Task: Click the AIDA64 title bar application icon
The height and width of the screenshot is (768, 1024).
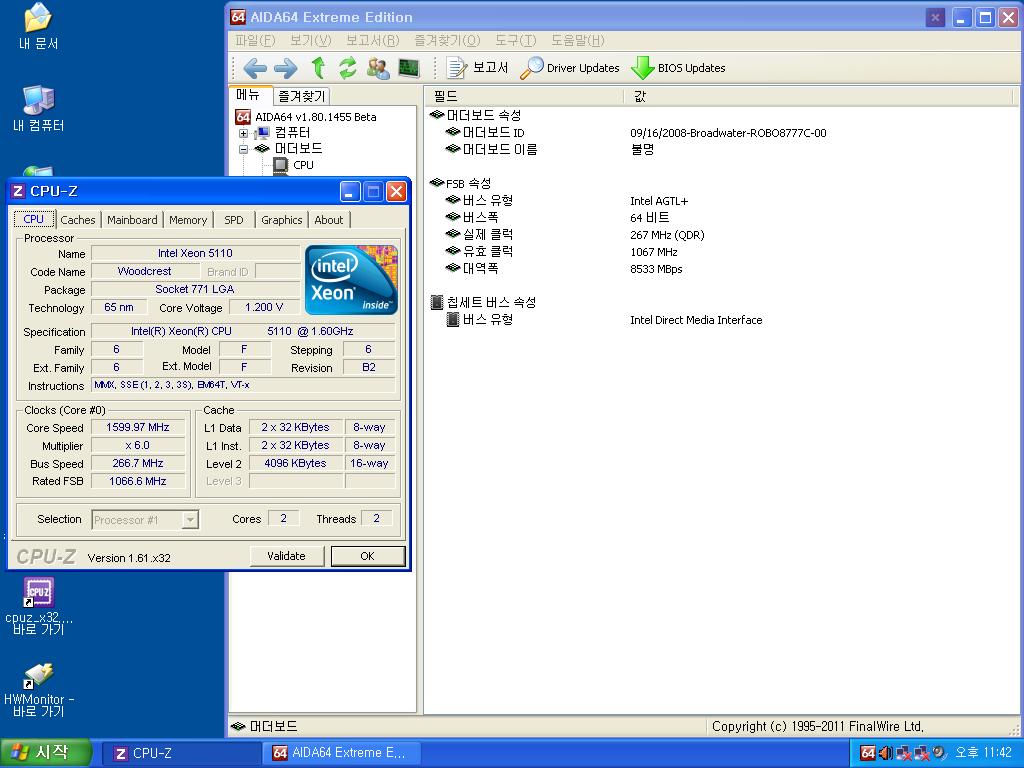Action: click(x=238, y=17)
